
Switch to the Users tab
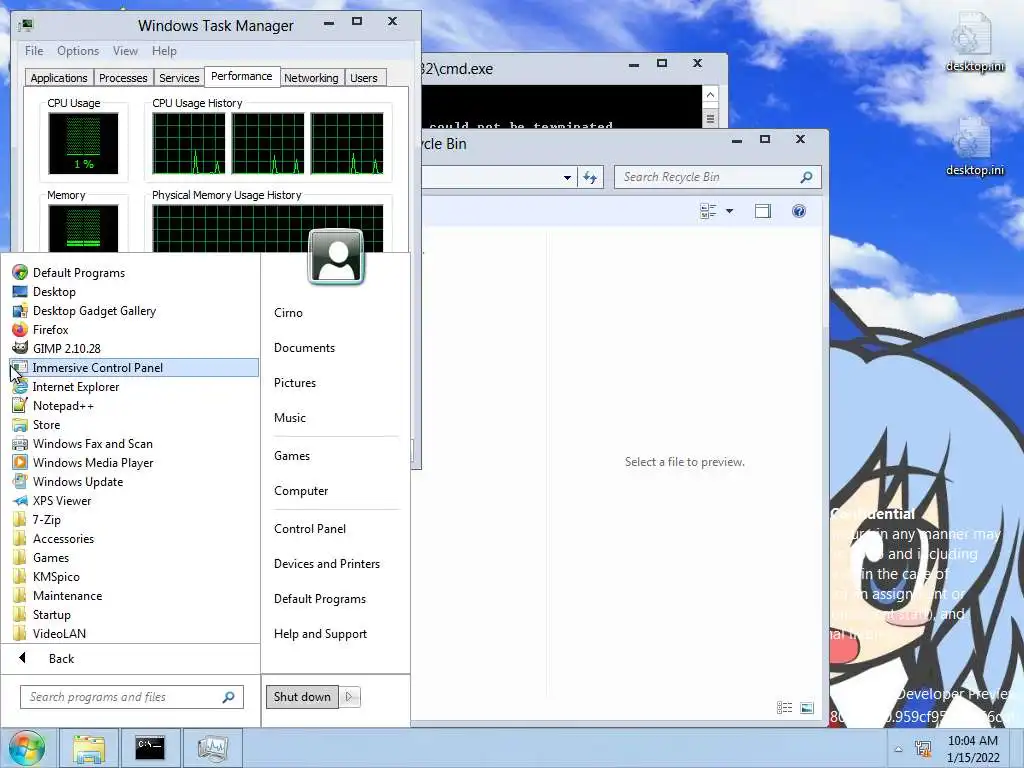pos(364,78)
